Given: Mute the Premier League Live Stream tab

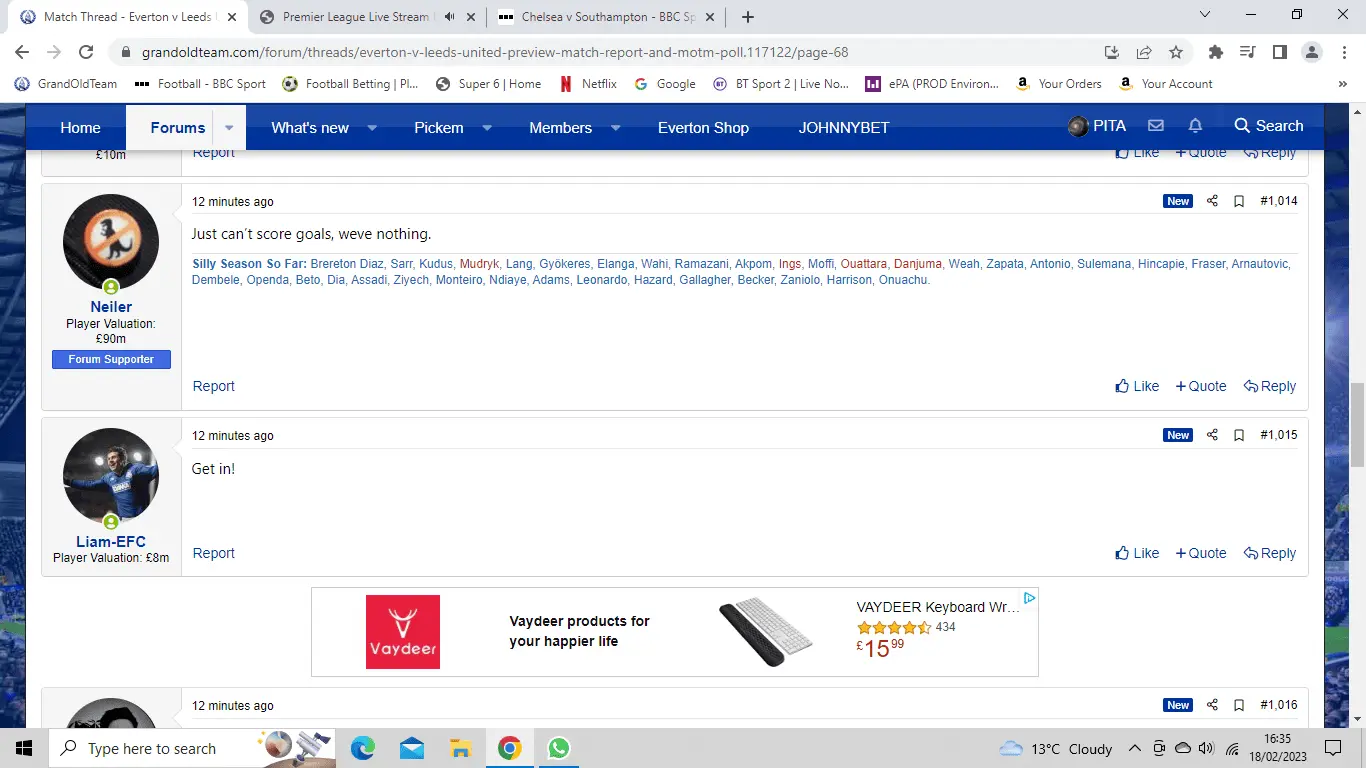Looking at the screenshot, I should (449, 17).
